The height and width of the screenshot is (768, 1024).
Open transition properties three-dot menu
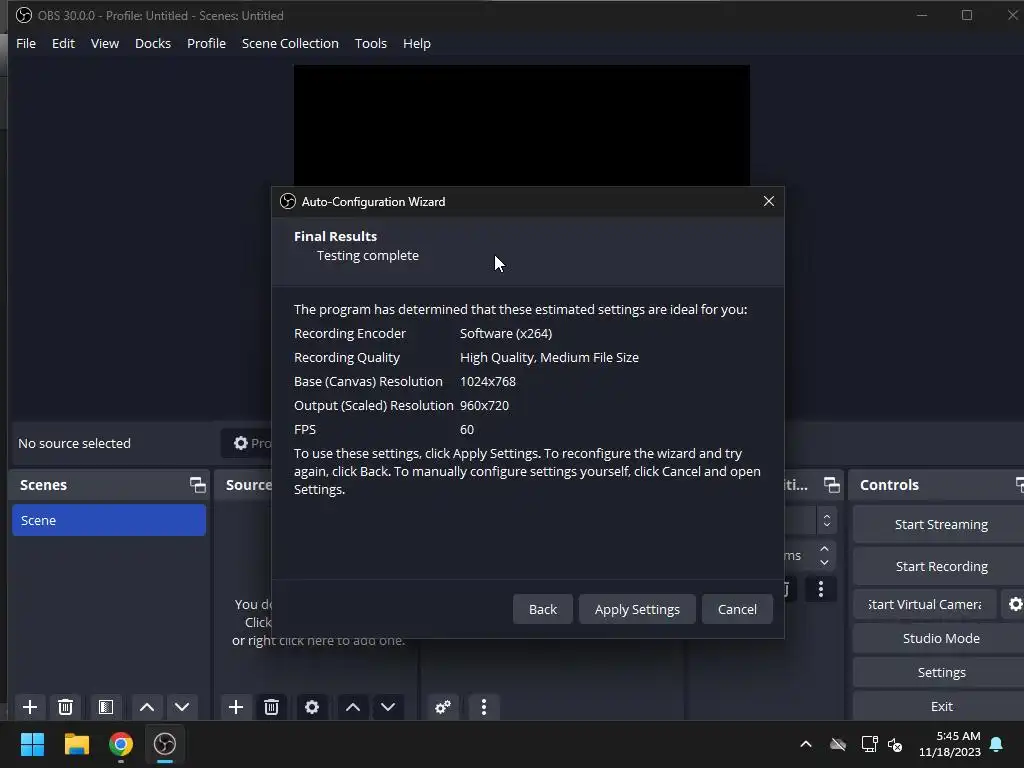[821, 589]
